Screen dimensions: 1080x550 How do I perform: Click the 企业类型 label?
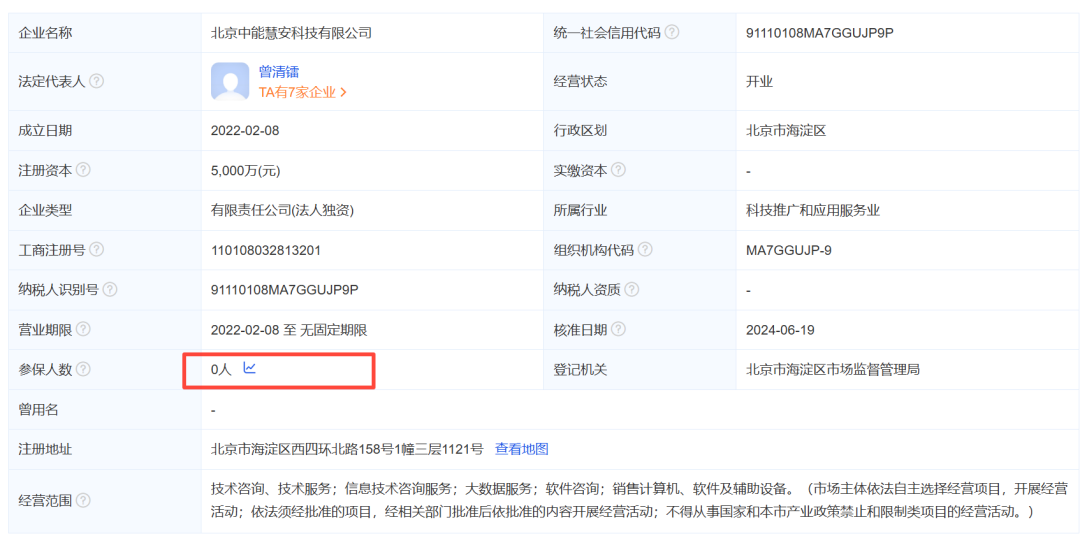(x=45, y=211)
